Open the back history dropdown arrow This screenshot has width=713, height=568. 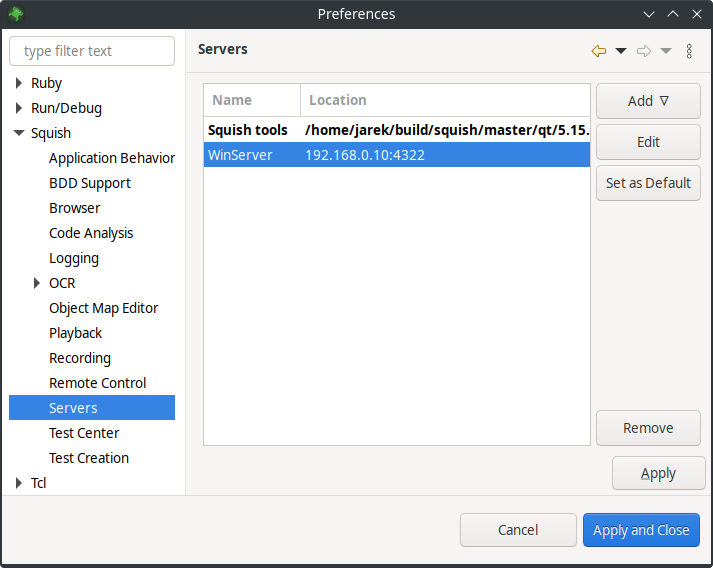620,51
